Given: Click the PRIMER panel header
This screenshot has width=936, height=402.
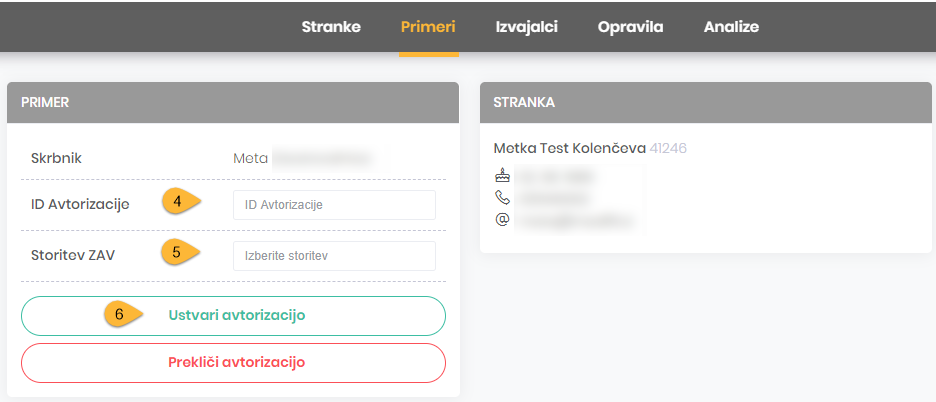Looking at the screenshot, I should click(x=232, y=102).
